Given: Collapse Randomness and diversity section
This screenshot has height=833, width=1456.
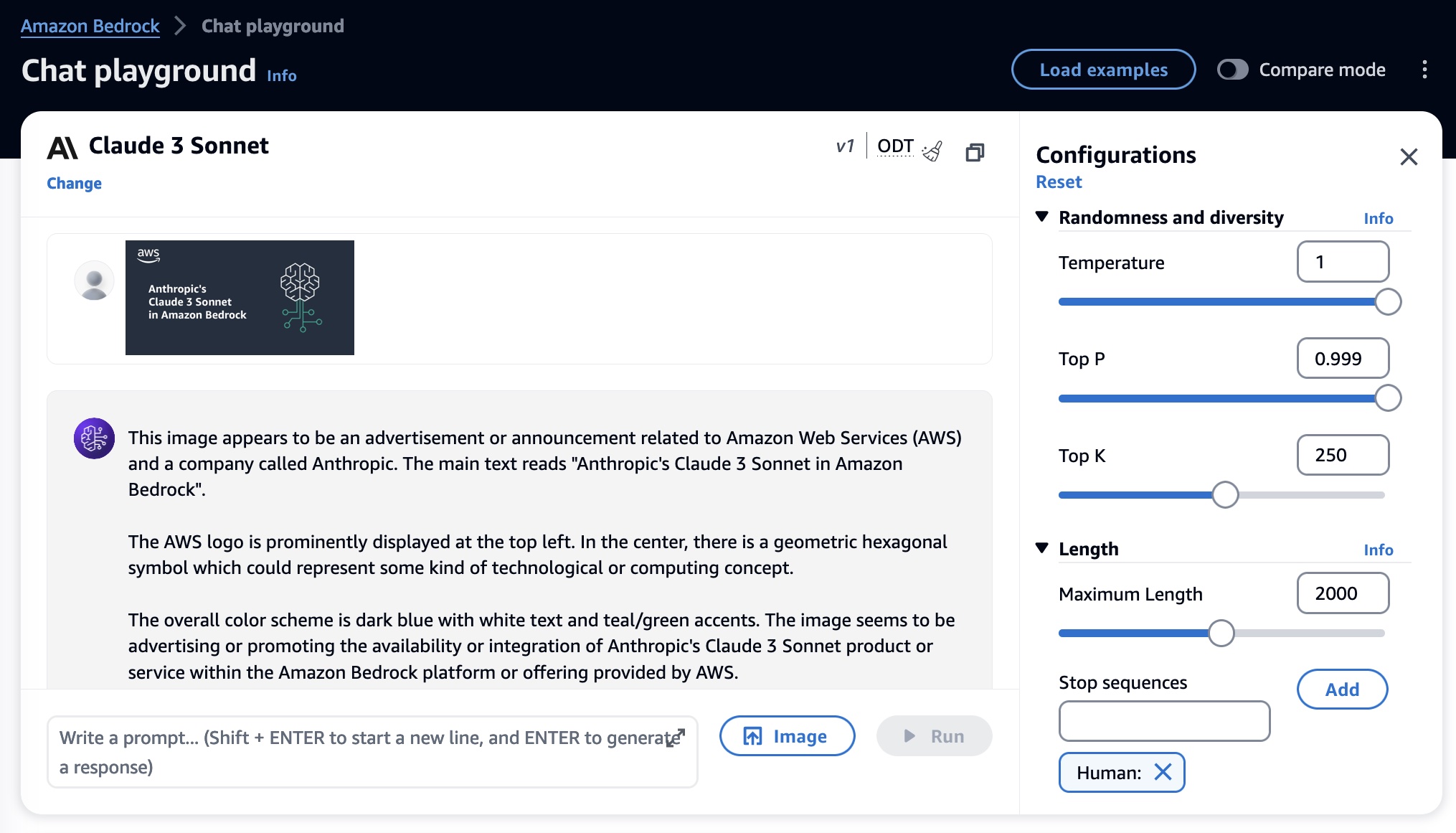Looking at the screenshot, I should tap(1042, 217).
